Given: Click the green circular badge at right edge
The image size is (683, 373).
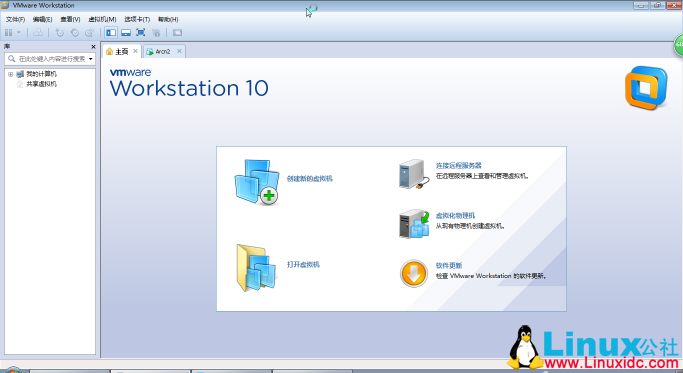Looking at the screenshot, I should tap(679, 45).
